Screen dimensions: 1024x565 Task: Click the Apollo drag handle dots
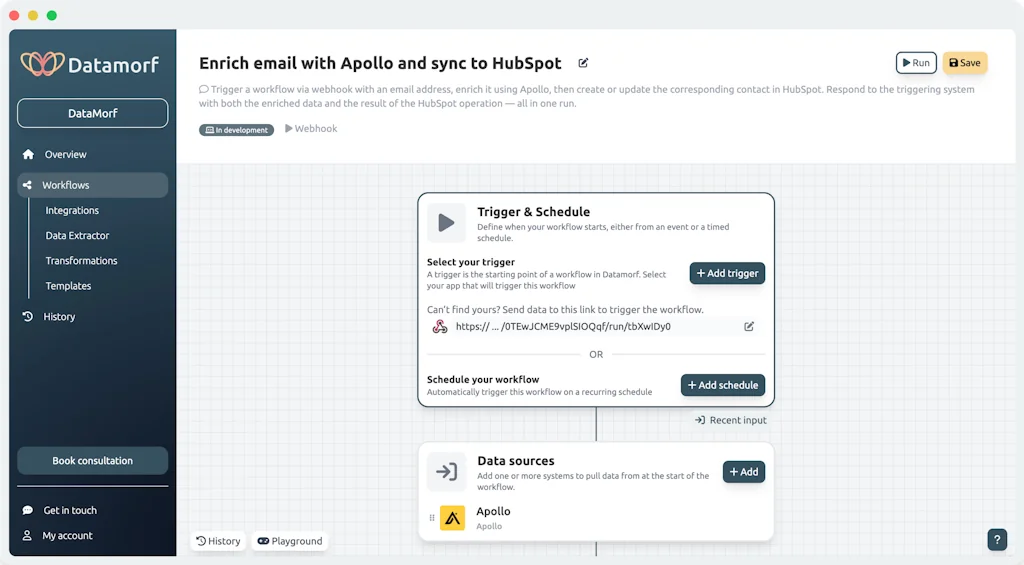tap(432, 518)
